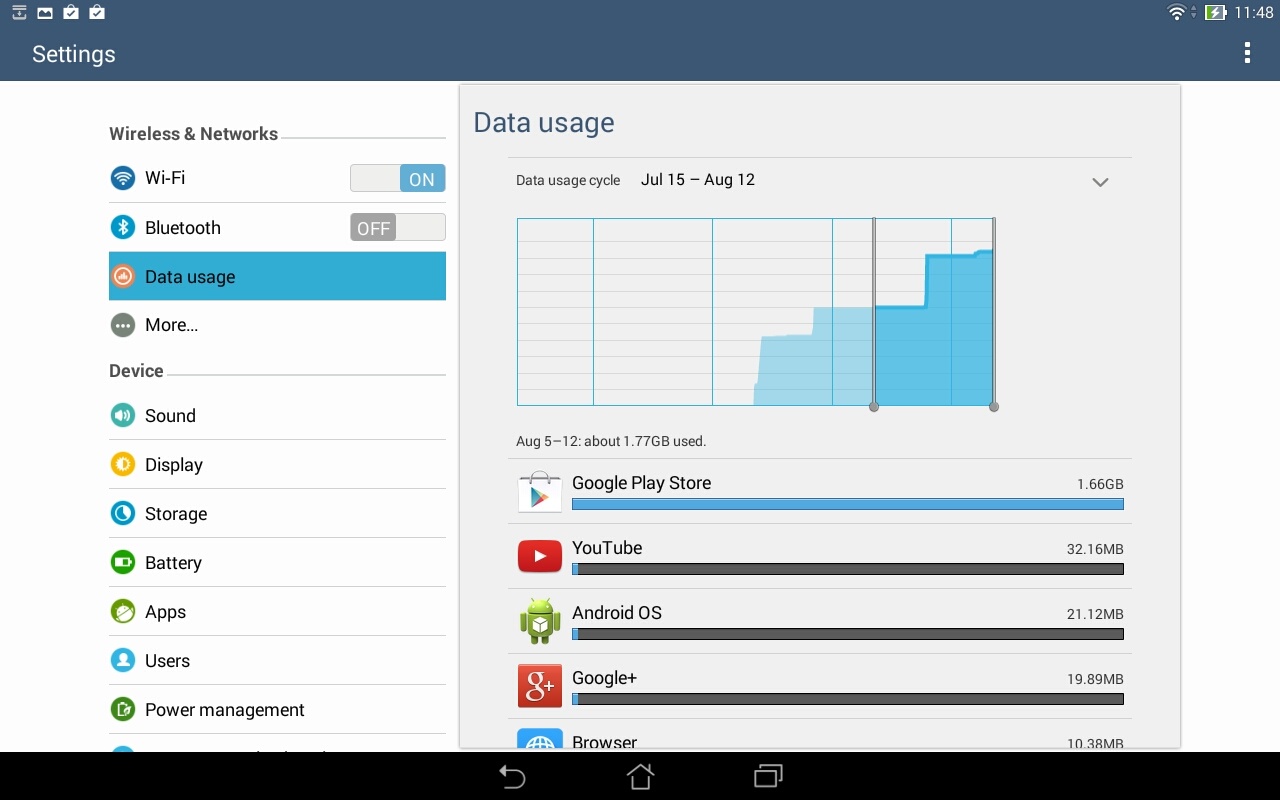Viewport: 1280px width, 800px height.
Task: Tap the Wi-Fi settings icon
Action: pos(123,178)
